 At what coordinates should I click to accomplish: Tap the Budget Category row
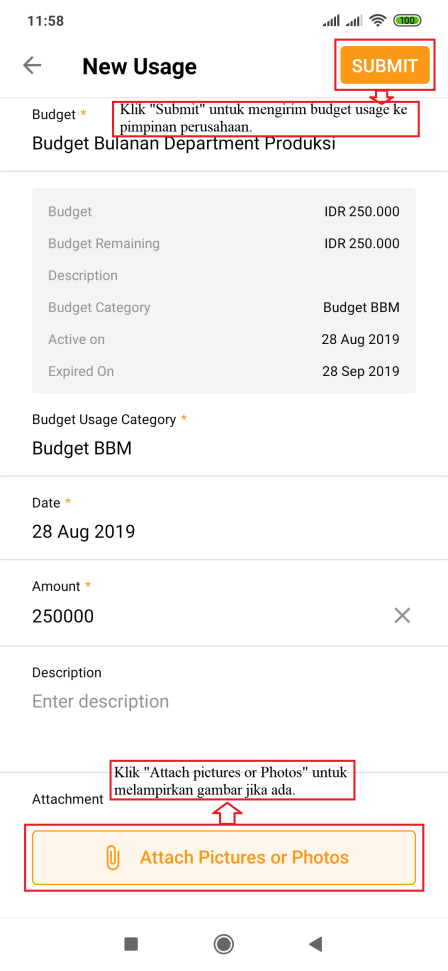click(224, 307)
